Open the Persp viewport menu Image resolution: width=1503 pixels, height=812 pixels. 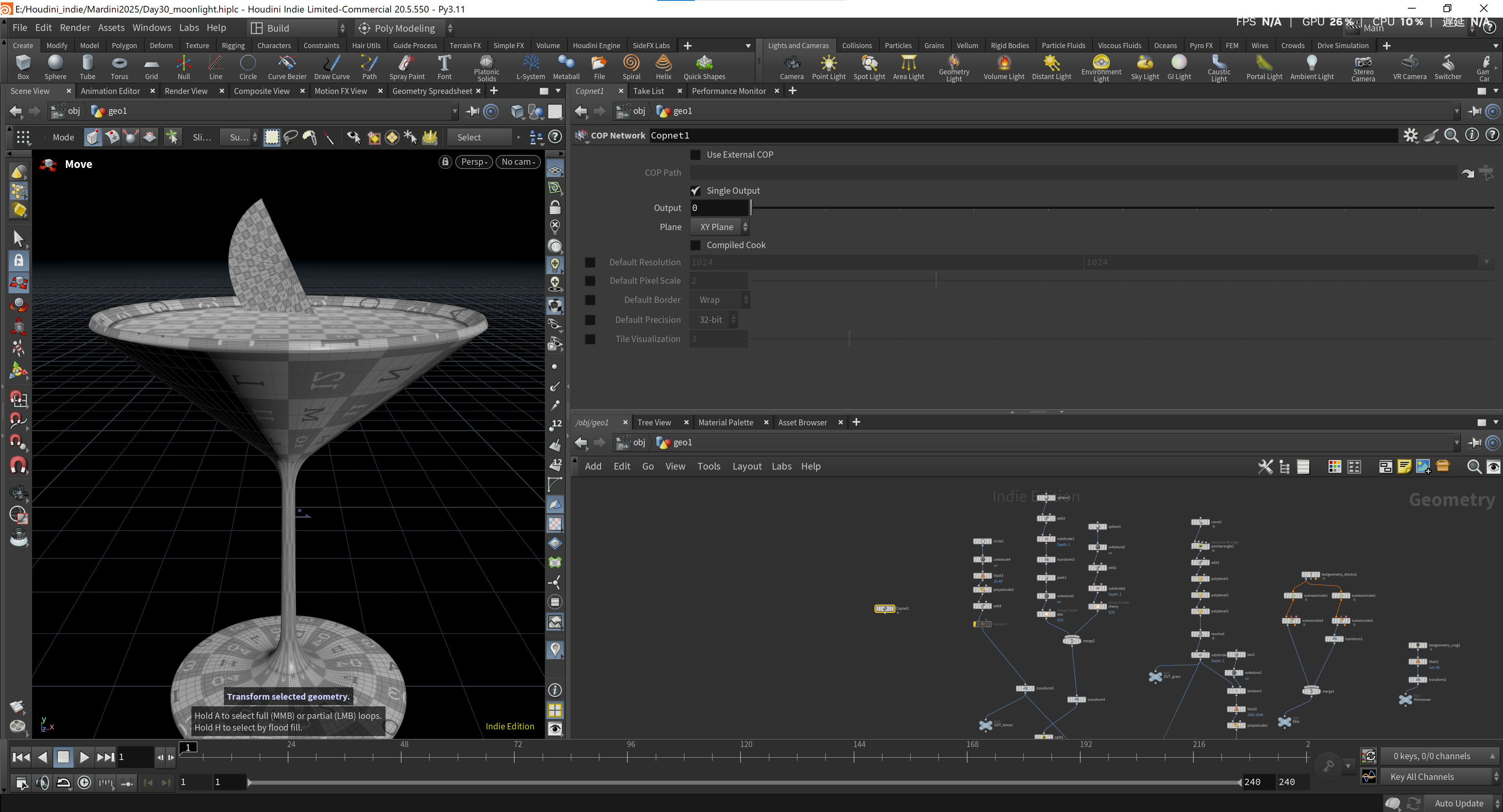click(x=474, y=162)
